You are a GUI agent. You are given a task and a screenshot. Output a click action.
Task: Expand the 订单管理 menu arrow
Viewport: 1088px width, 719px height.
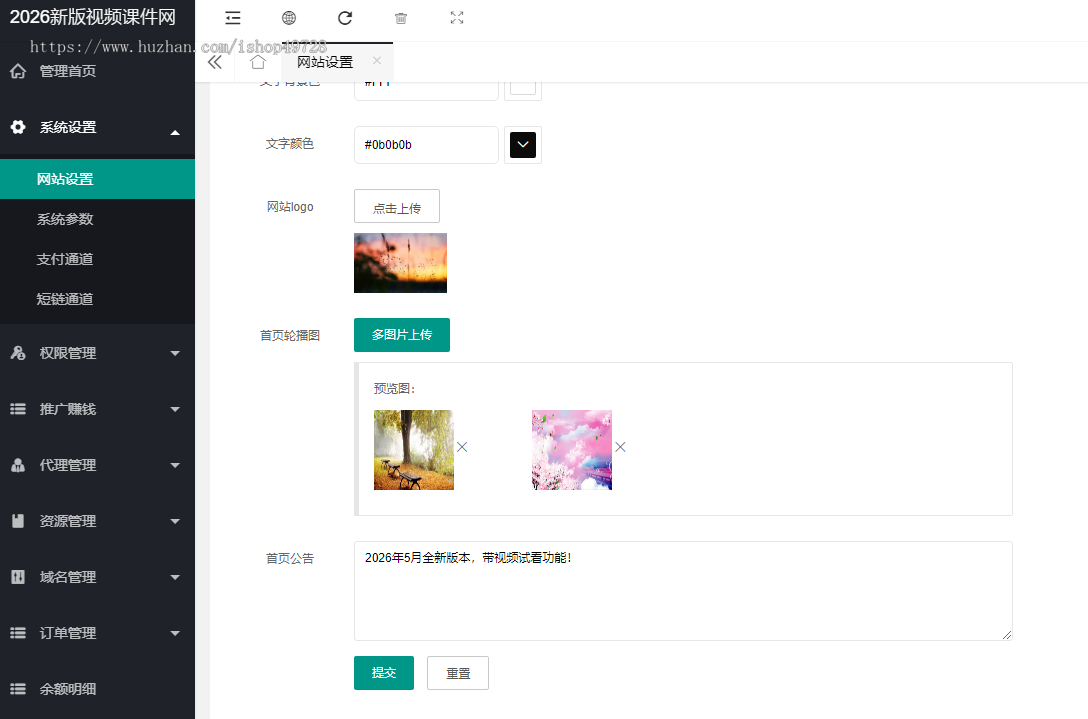pyautogui.click(x=175, y=633)
